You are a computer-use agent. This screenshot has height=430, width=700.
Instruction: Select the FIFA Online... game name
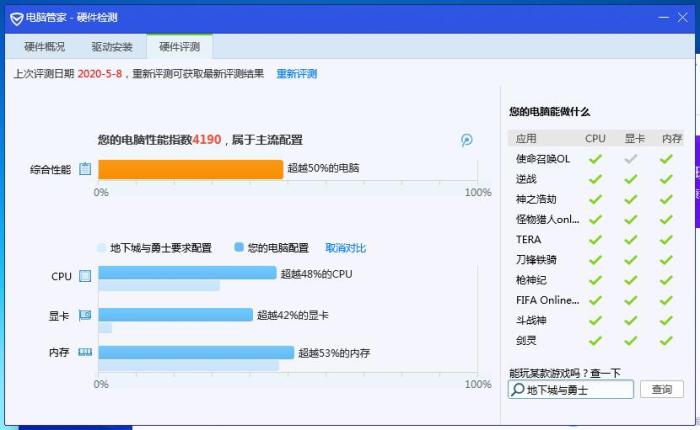click(547, 301)
